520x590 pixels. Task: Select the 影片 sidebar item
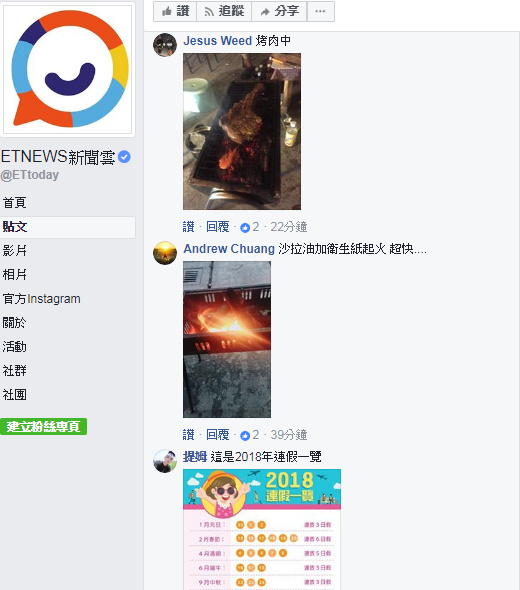point(14,251)
